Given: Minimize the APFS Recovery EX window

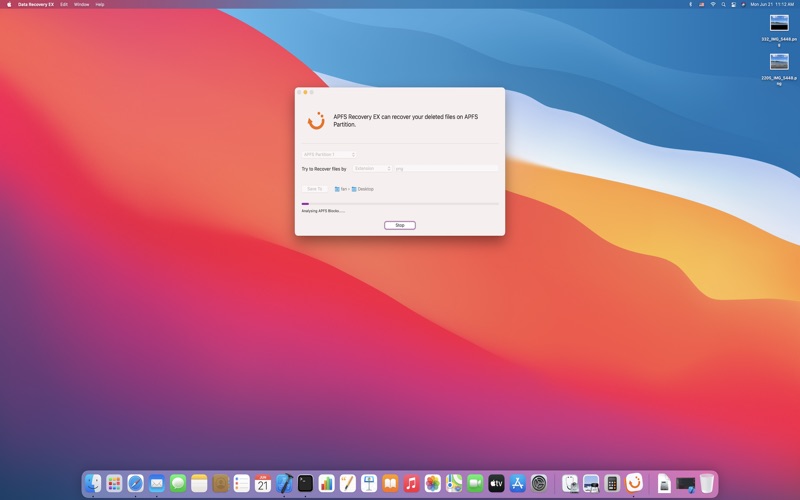Looking at the screenshot, I should [x=305, y=92].
